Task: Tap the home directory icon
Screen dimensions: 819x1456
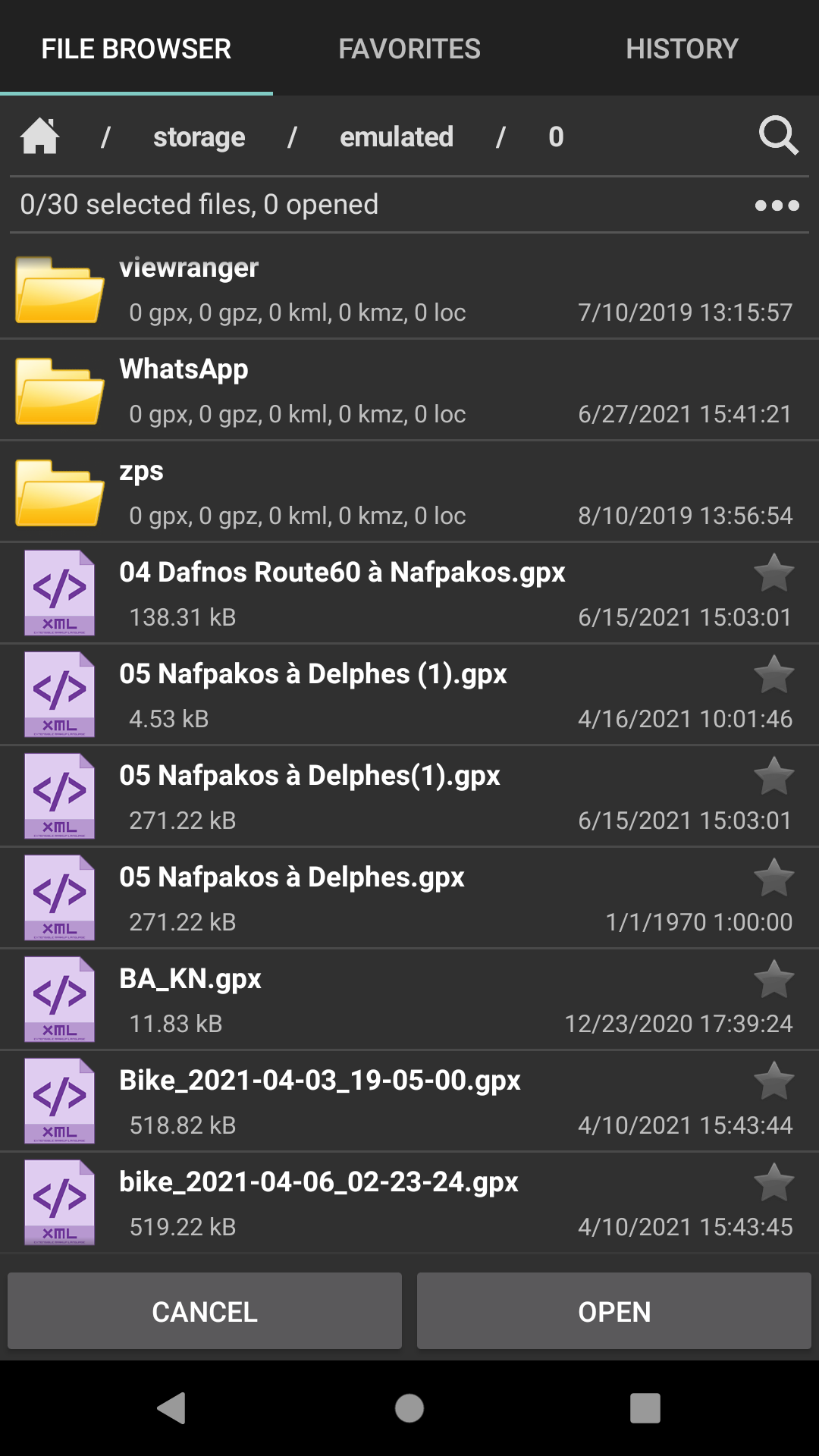Action: coord(39,136)
